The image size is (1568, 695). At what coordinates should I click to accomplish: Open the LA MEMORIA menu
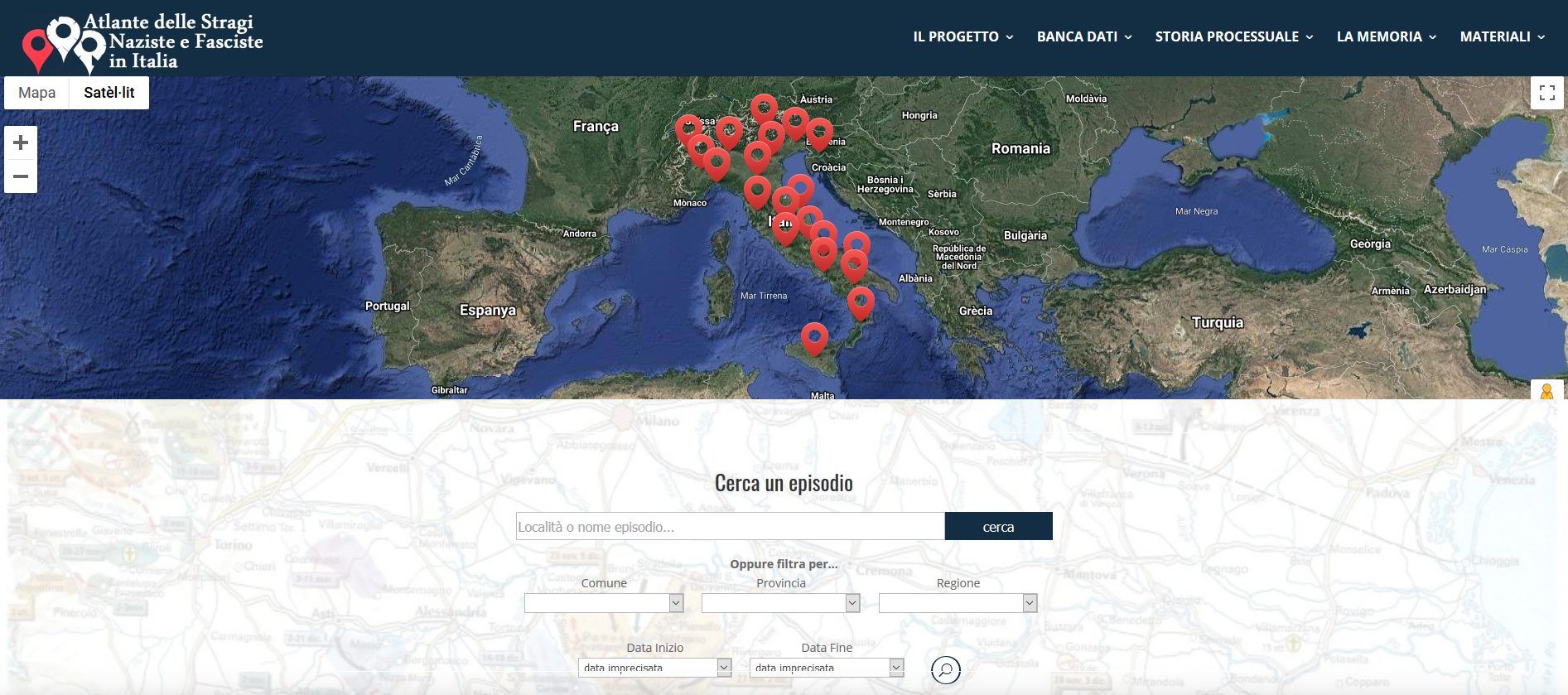1387,36
